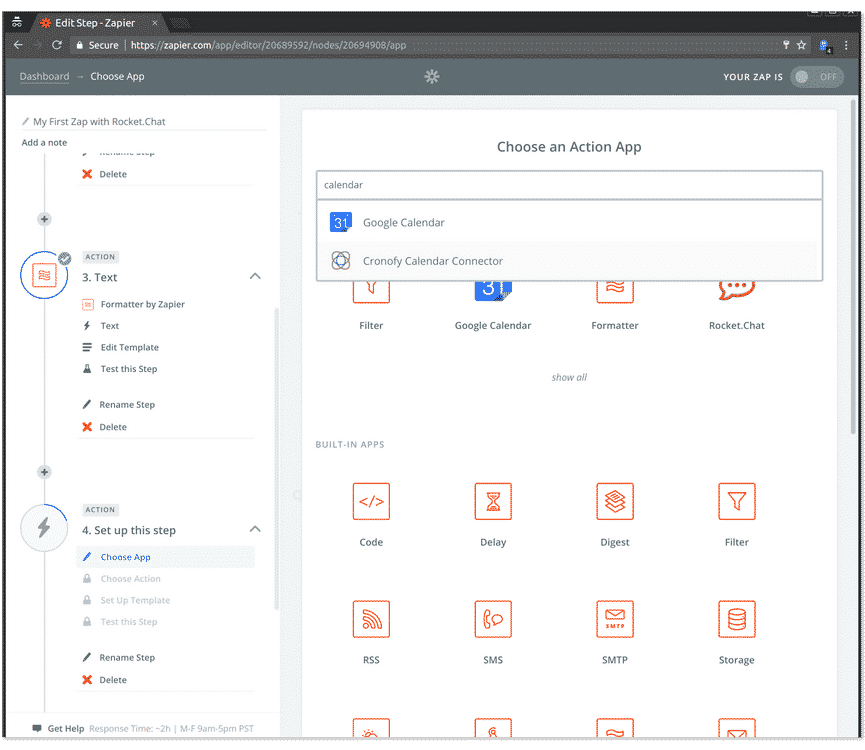The width and height of the screenshot is (865, 750).
Task: Click the step 4 lightning bolt circle
Action: pyautogui.click(x=44, y=528)
